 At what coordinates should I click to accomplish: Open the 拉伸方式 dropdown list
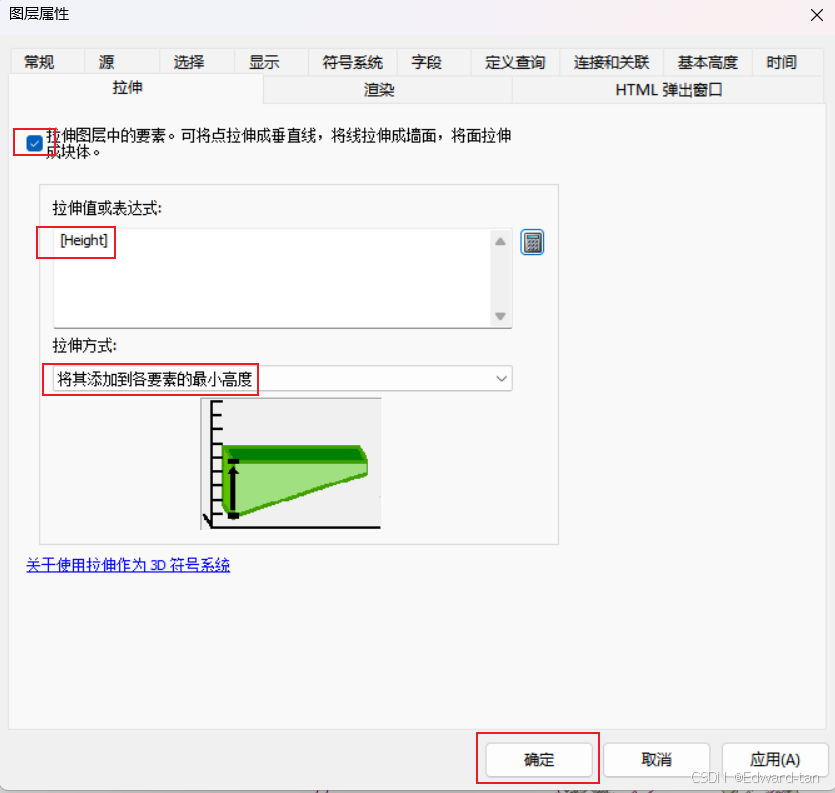click(283, 379)
